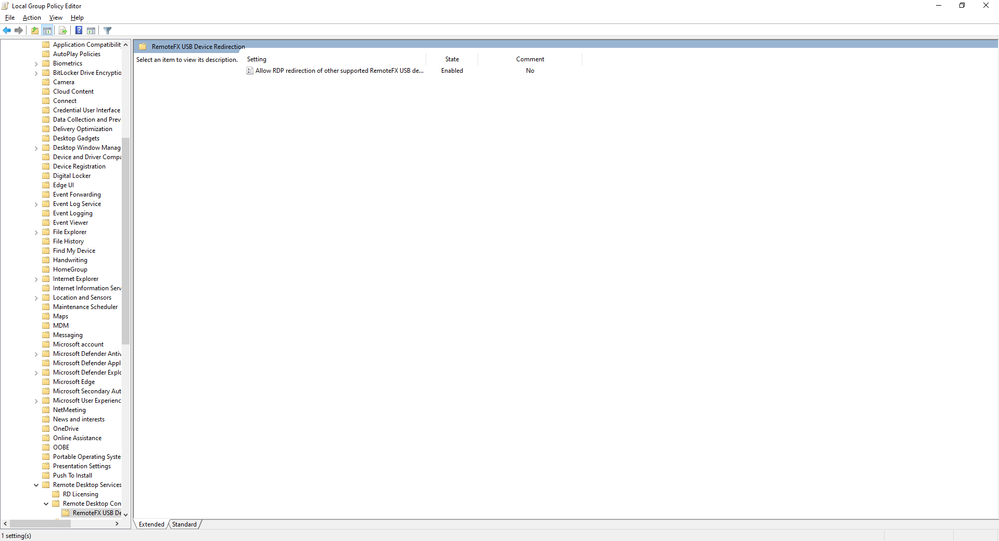Select AutoPlay Policies in the tree

click(76, 54)
